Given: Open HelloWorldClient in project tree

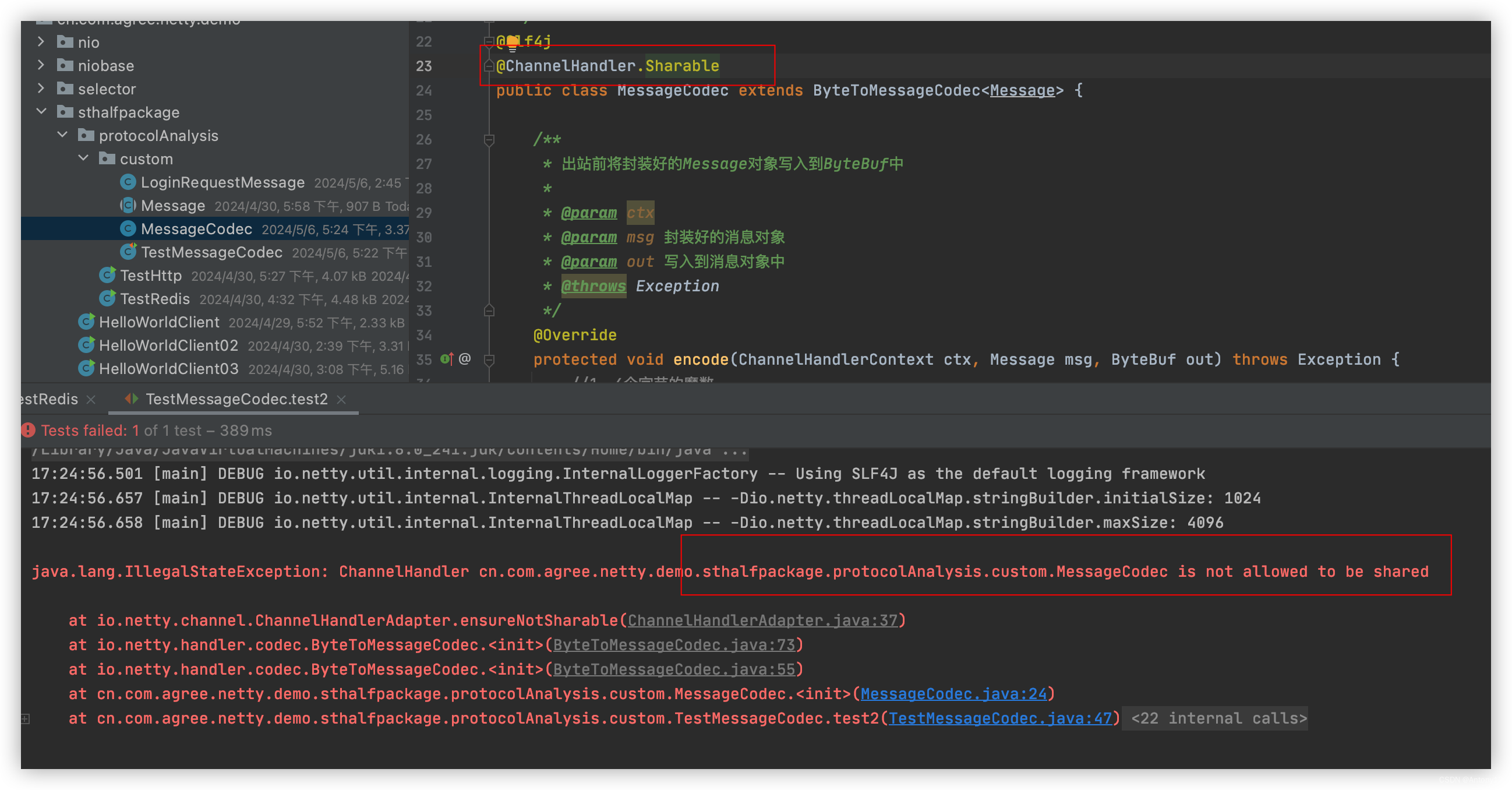Looking at the screenshot, I should tap(159, 322).
